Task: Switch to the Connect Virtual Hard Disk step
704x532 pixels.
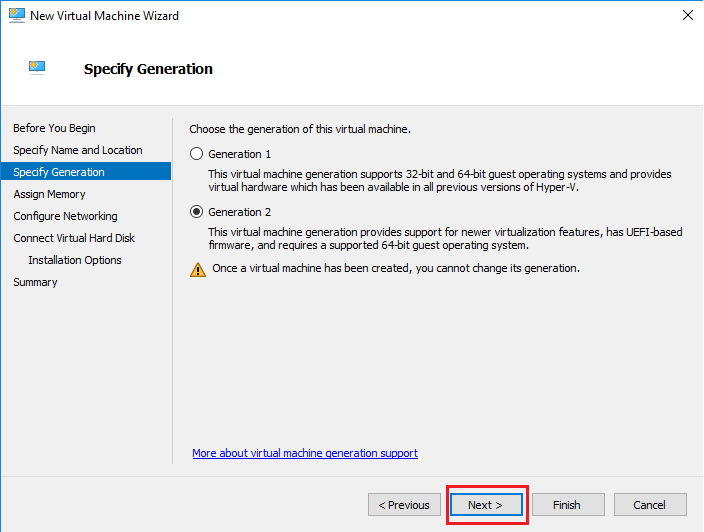Action: [74, 238]
